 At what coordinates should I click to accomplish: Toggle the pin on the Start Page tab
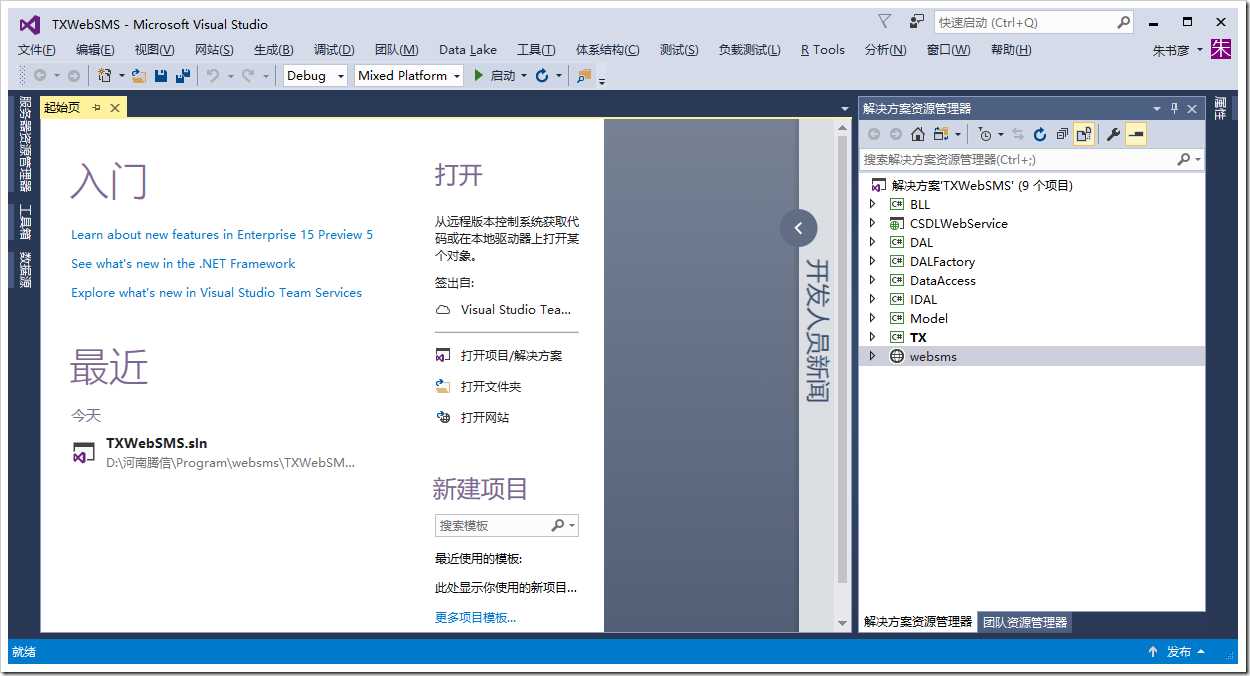[97, 108]
